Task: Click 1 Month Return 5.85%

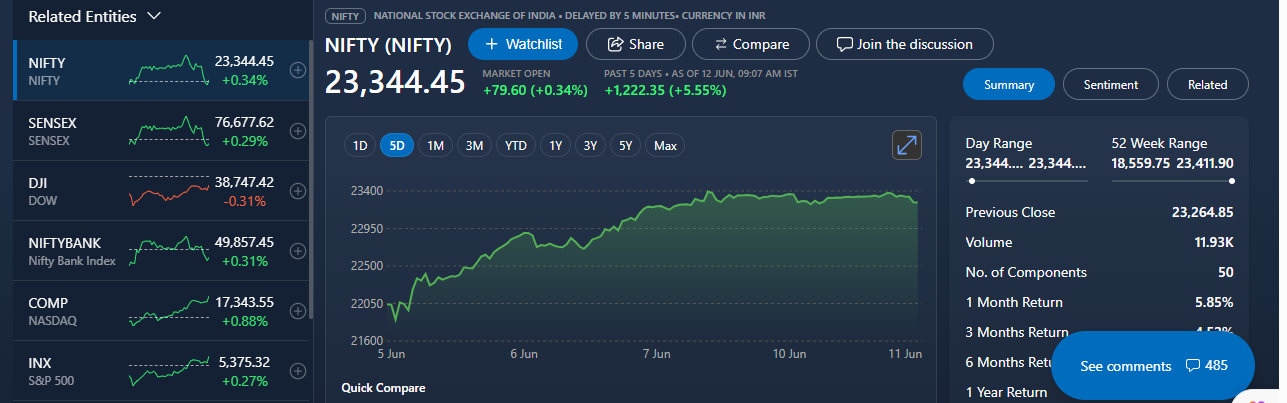Action: coord(1213,302)
